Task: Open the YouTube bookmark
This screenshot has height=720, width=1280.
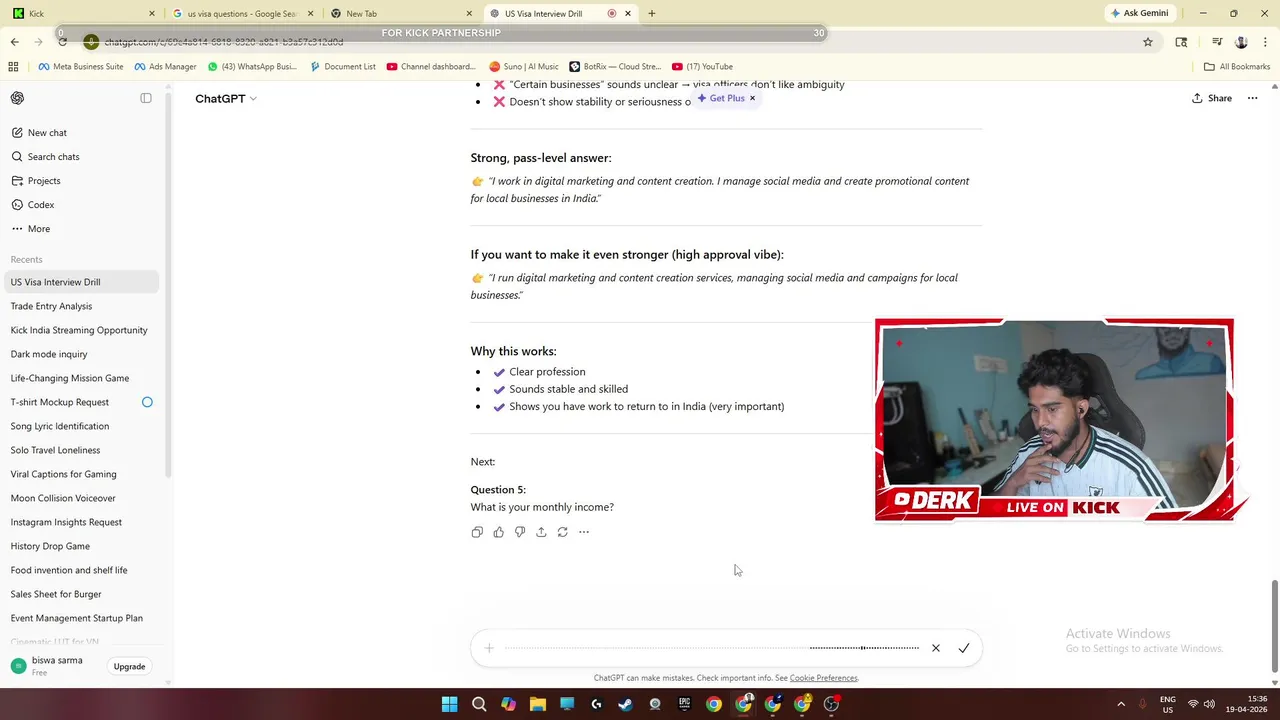Action: [x=702, y=67]
